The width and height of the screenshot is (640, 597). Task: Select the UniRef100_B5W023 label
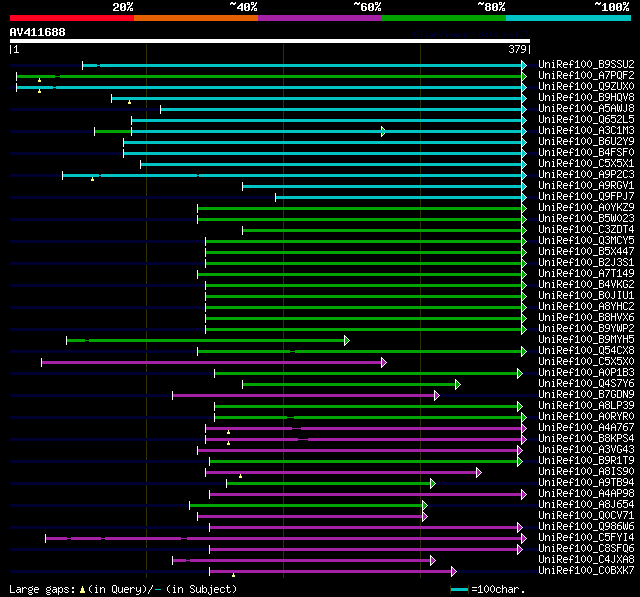click(x=586, y=219)
